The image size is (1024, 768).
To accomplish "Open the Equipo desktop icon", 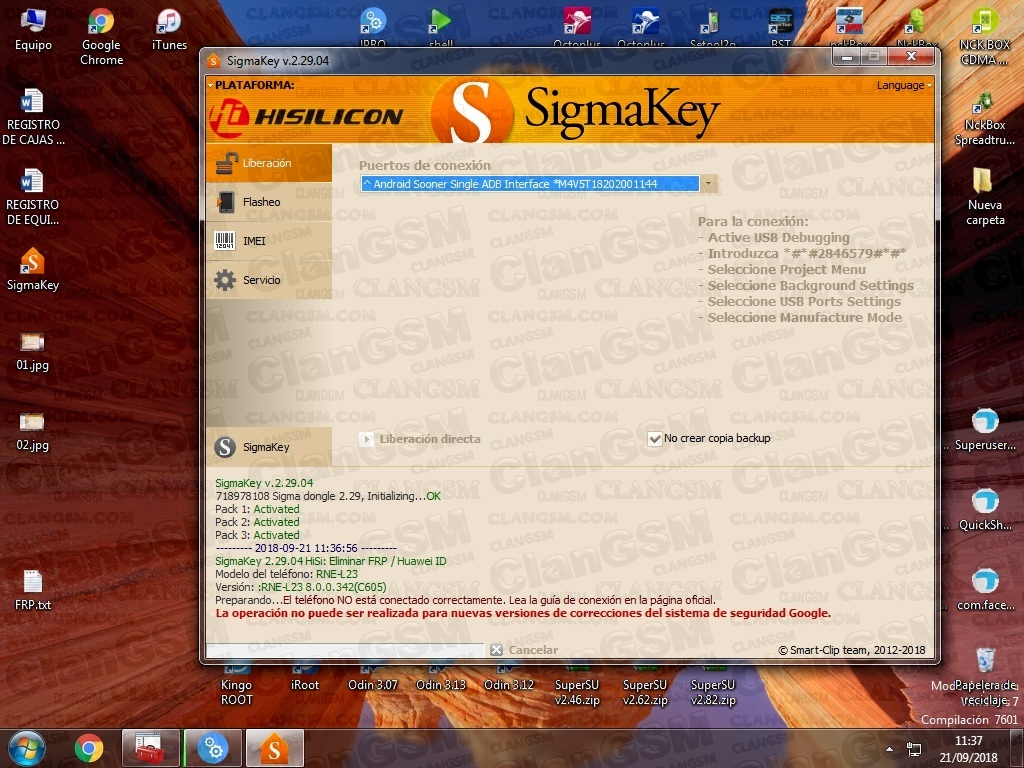I will tap(33, 30).
